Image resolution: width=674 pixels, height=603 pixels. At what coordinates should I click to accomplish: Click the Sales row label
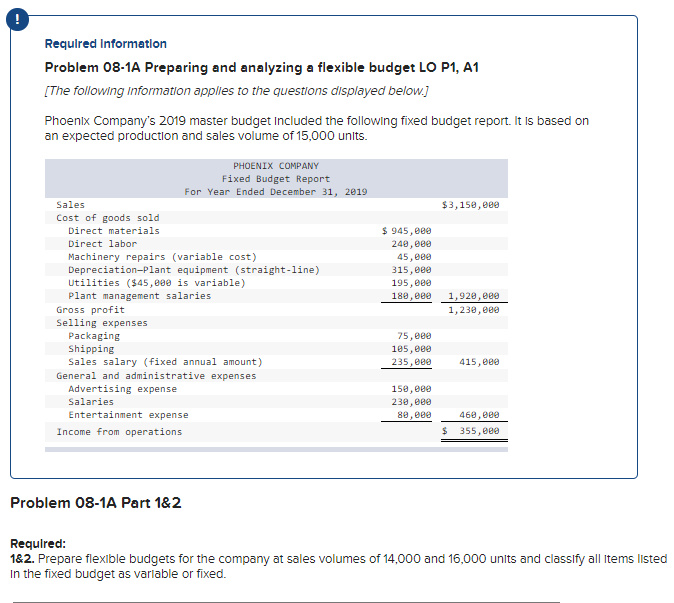[70, 205]
